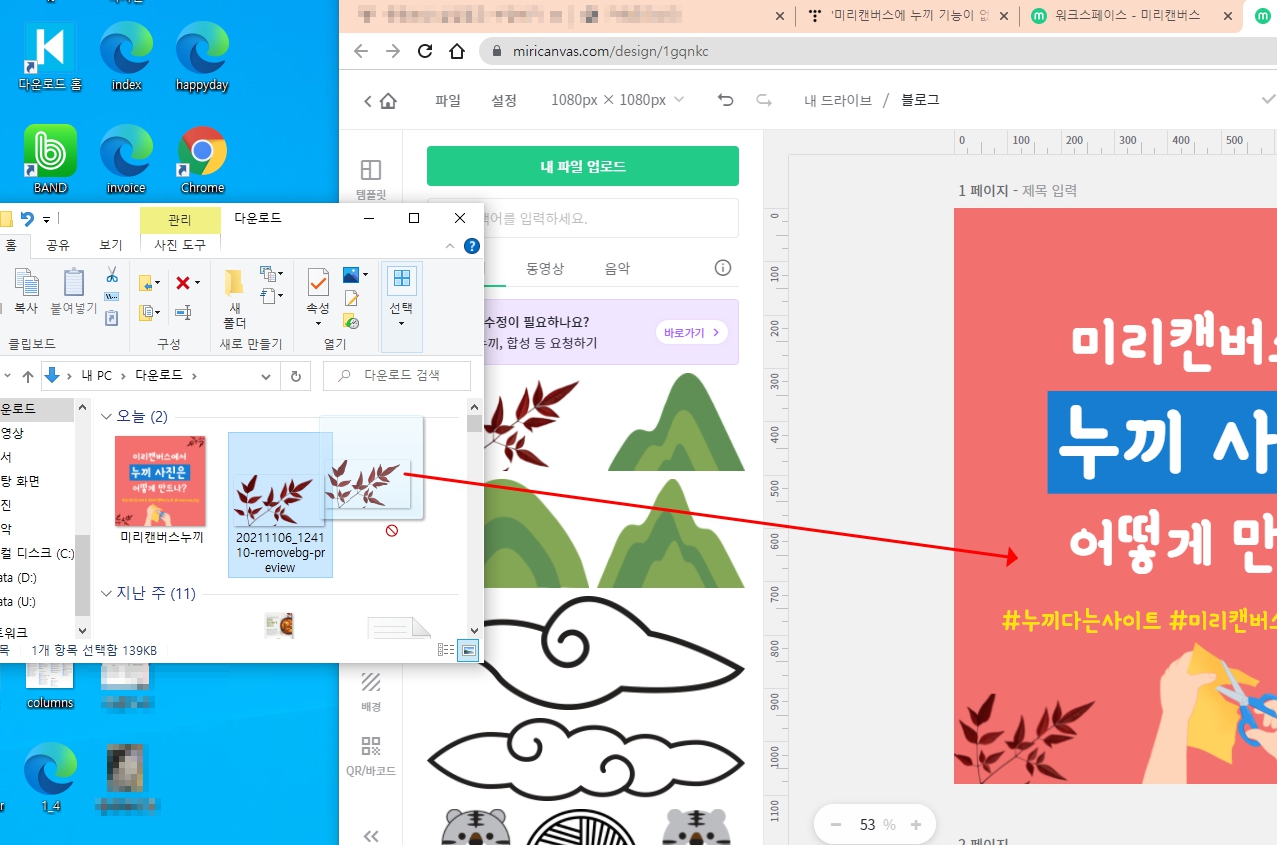
Task: Click the Miricanvas search input field
Action: point(583,218)
